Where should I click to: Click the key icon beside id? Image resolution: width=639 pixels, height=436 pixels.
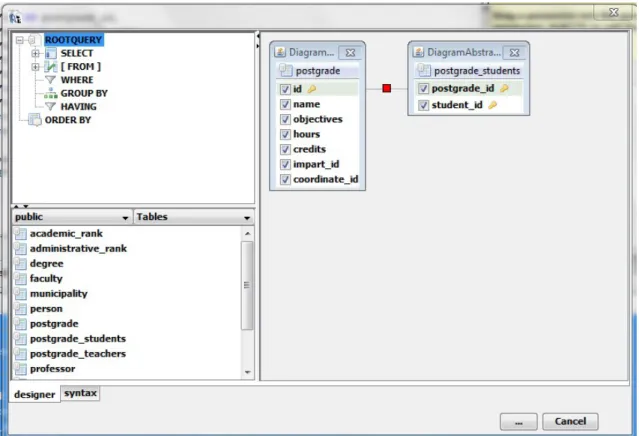click(x=312, y=89)
